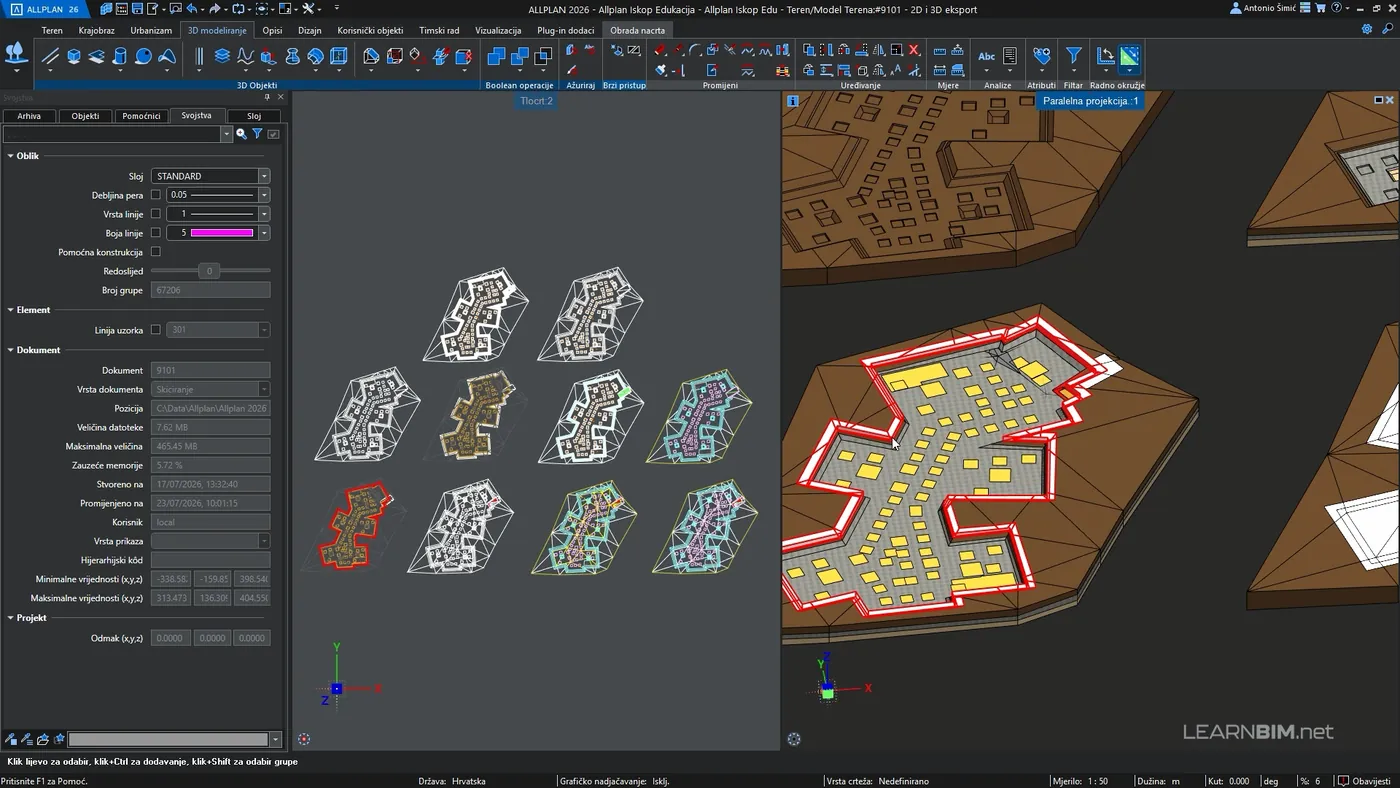Viewport: 1400px width, 788px height.
Task: Click the shopping cart icon in title bar
Action: [1320, 8]
